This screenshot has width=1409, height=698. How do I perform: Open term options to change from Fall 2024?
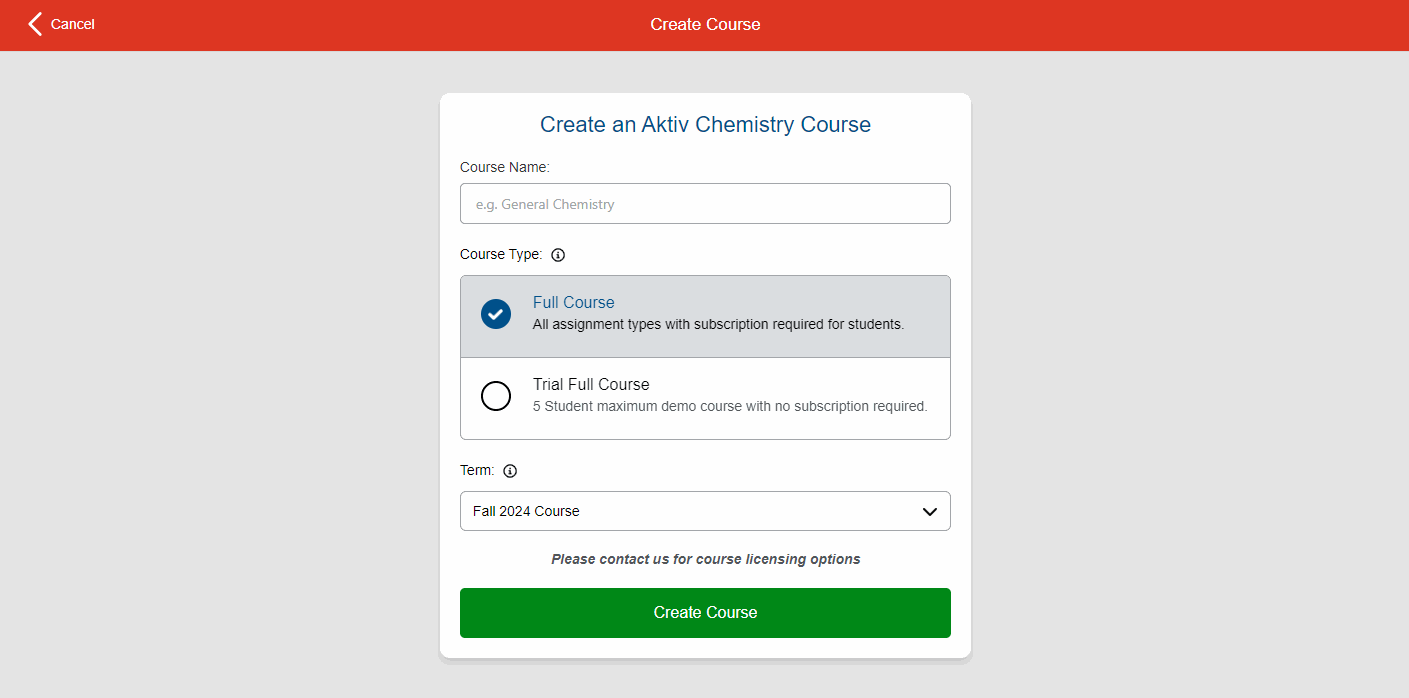click(x=705, y=511)
